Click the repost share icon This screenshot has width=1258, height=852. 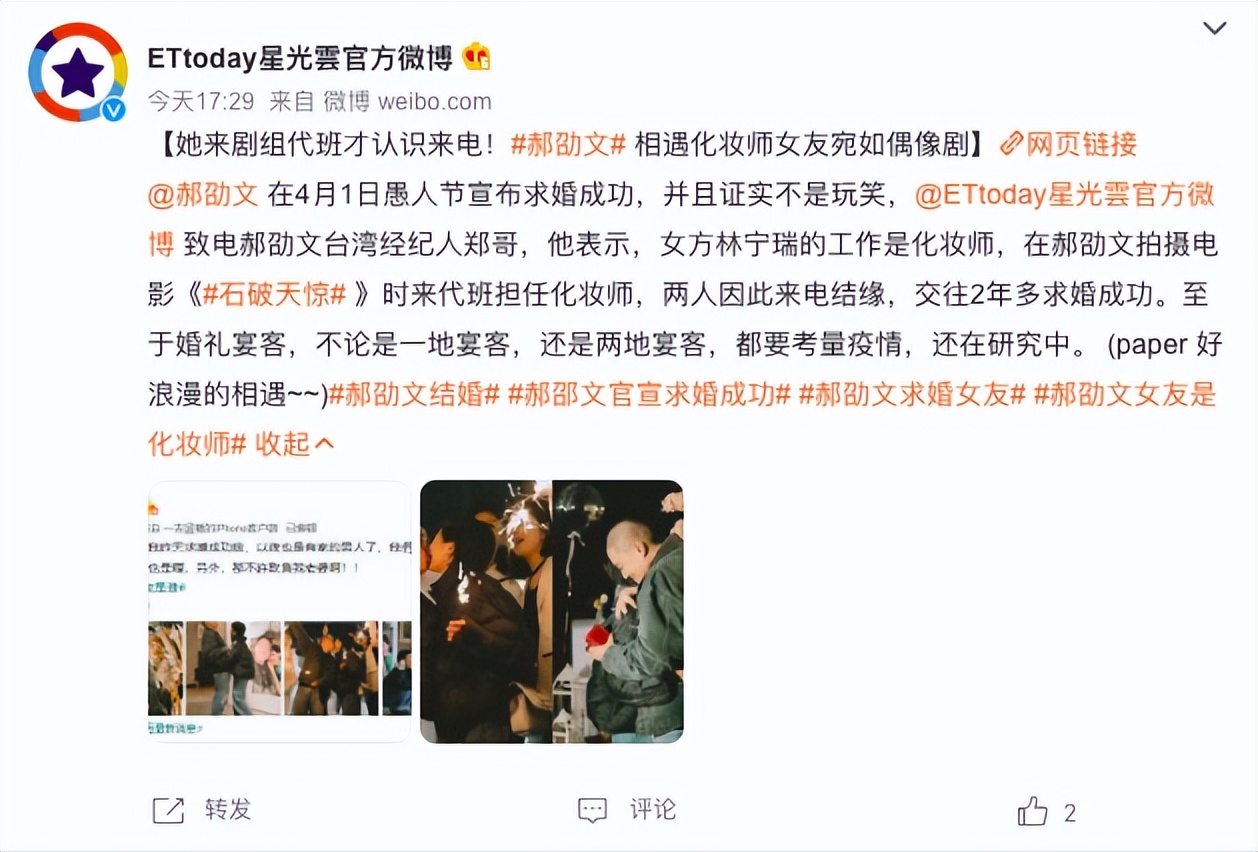tap(168, 810)
